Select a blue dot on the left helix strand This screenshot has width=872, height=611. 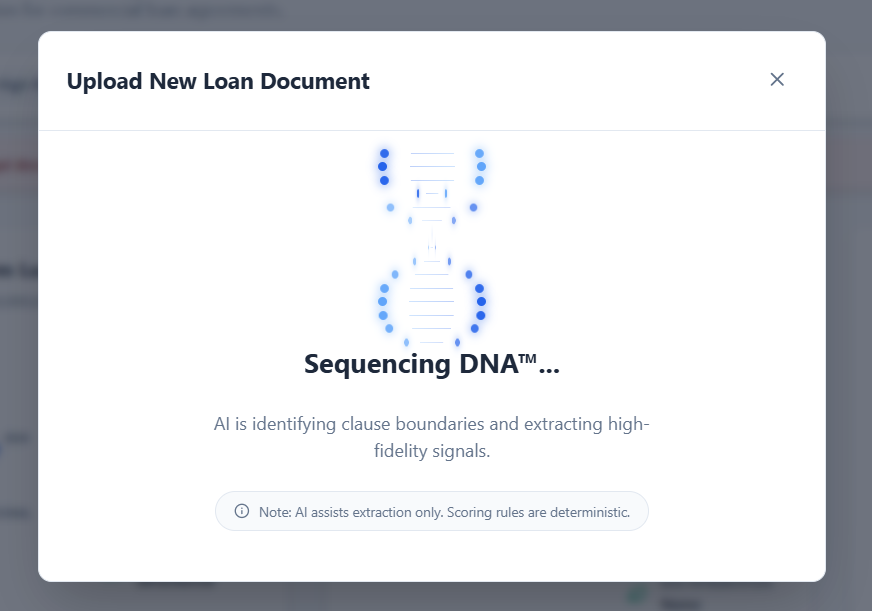tap(383, 165)
